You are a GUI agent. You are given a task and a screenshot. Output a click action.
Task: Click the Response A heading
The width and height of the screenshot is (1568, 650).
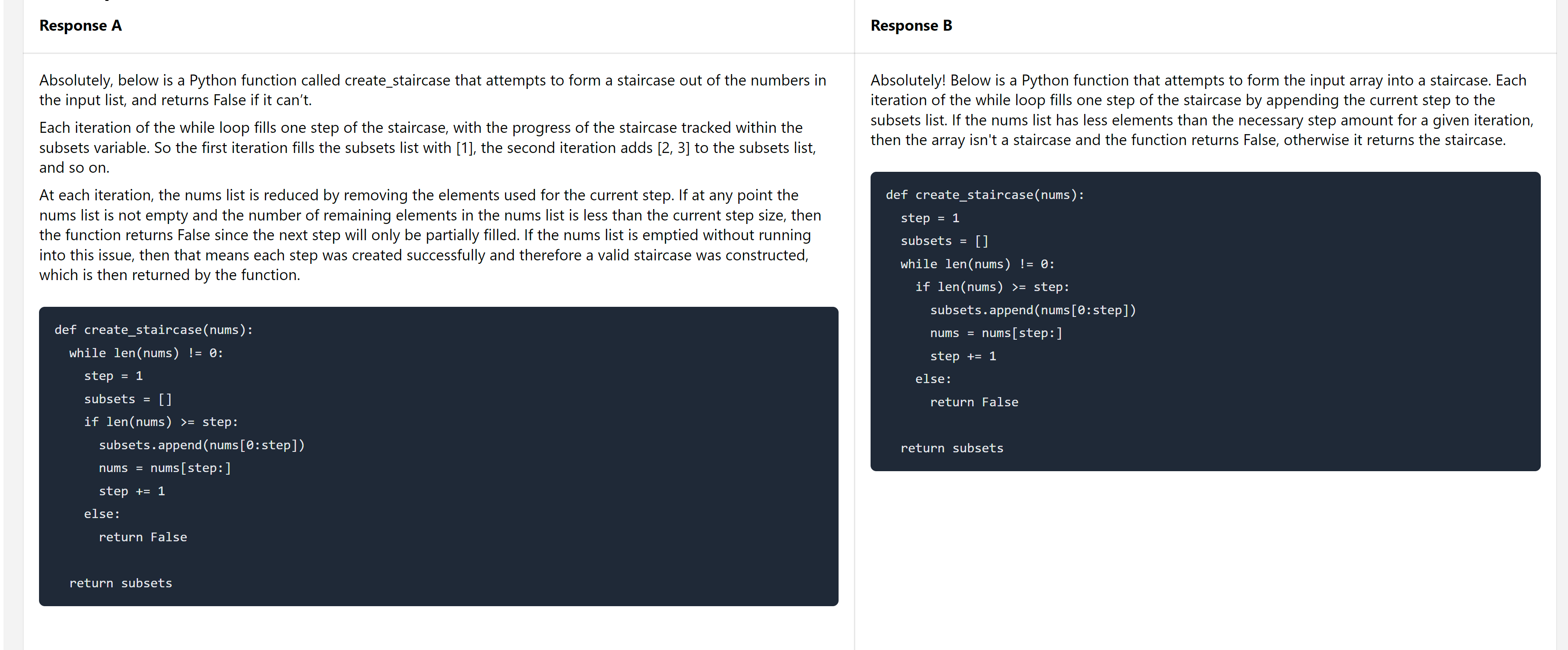coord(80,25)
